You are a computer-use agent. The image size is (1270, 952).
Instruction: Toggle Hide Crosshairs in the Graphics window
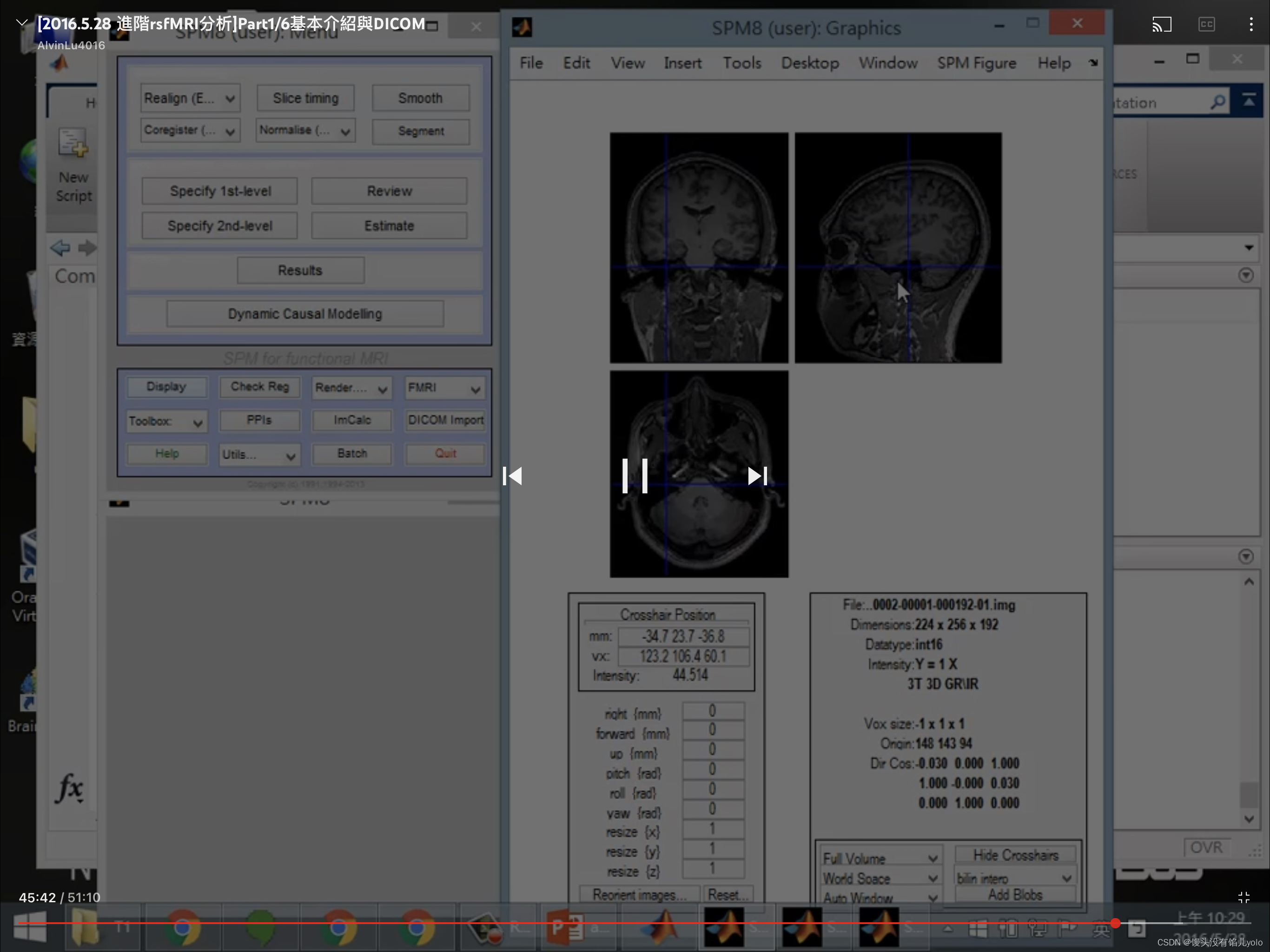(1015, 855)
